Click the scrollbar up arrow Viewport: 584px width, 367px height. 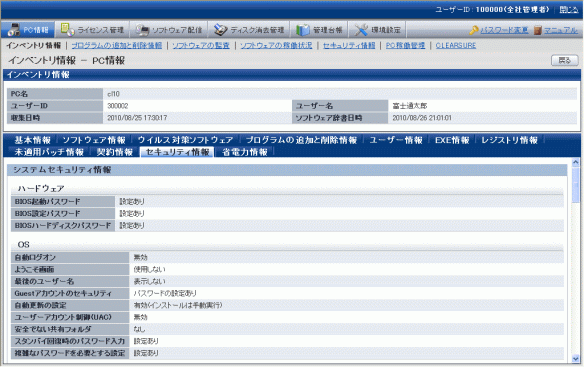[576, 162]
